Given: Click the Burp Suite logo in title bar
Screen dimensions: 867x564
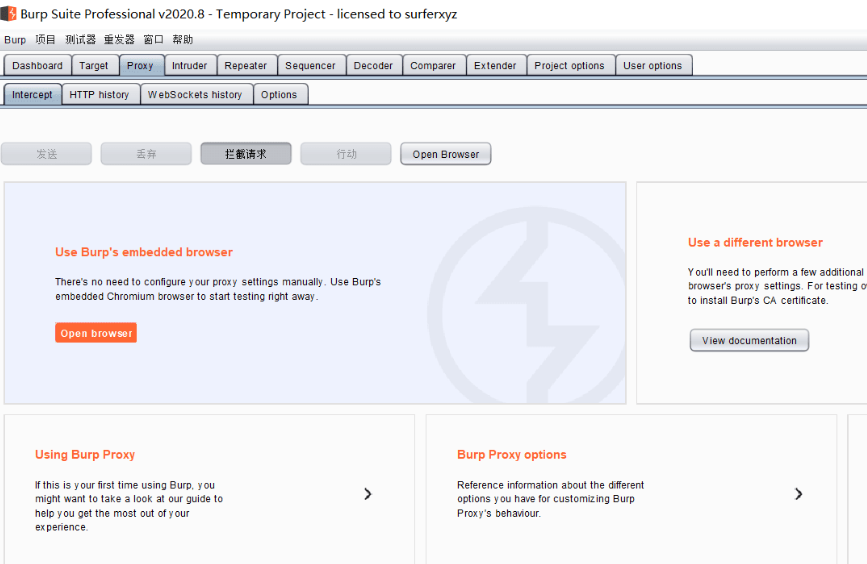Looking at the screenshot, I should point(8,13).
